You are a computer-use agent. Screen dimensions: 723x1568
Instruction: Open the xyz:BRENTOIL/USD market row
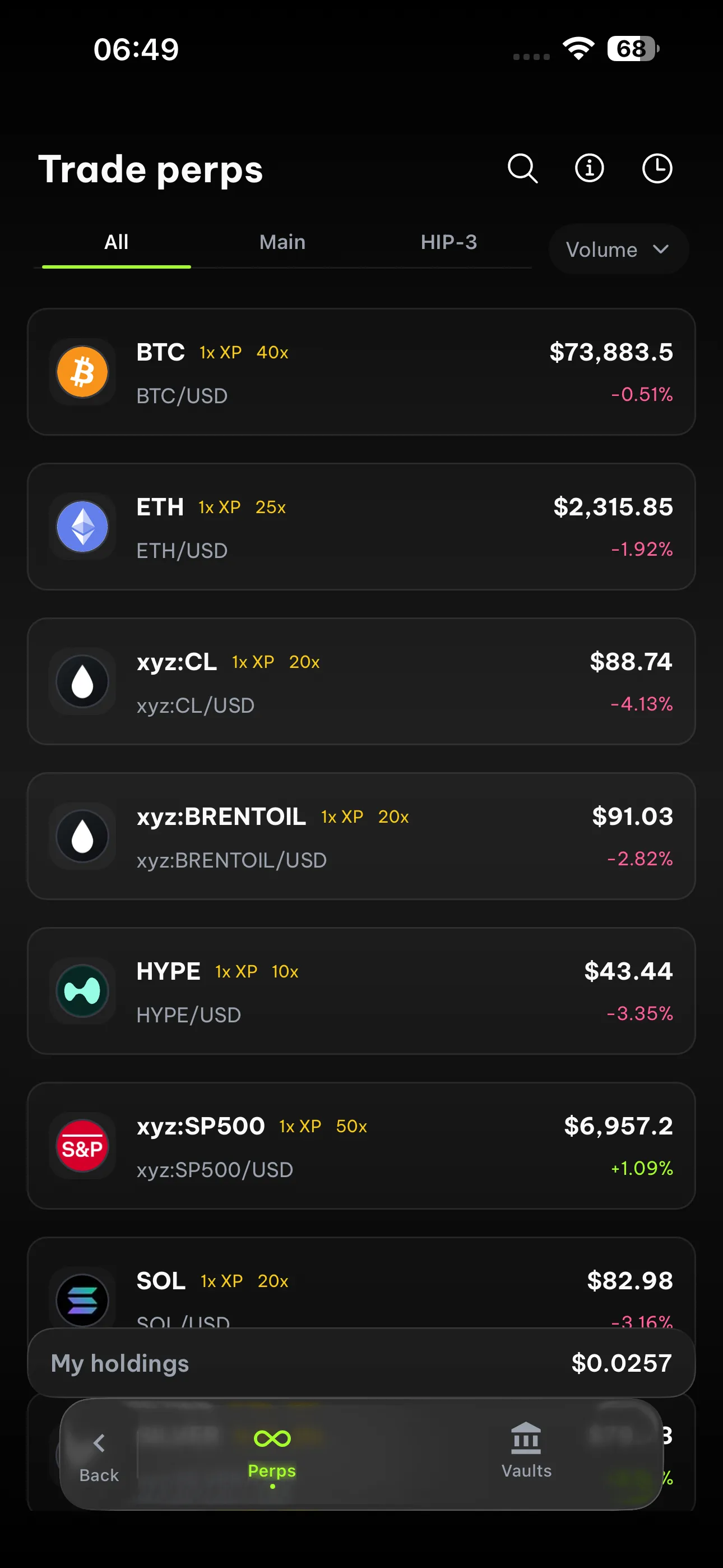coord(361,836)
